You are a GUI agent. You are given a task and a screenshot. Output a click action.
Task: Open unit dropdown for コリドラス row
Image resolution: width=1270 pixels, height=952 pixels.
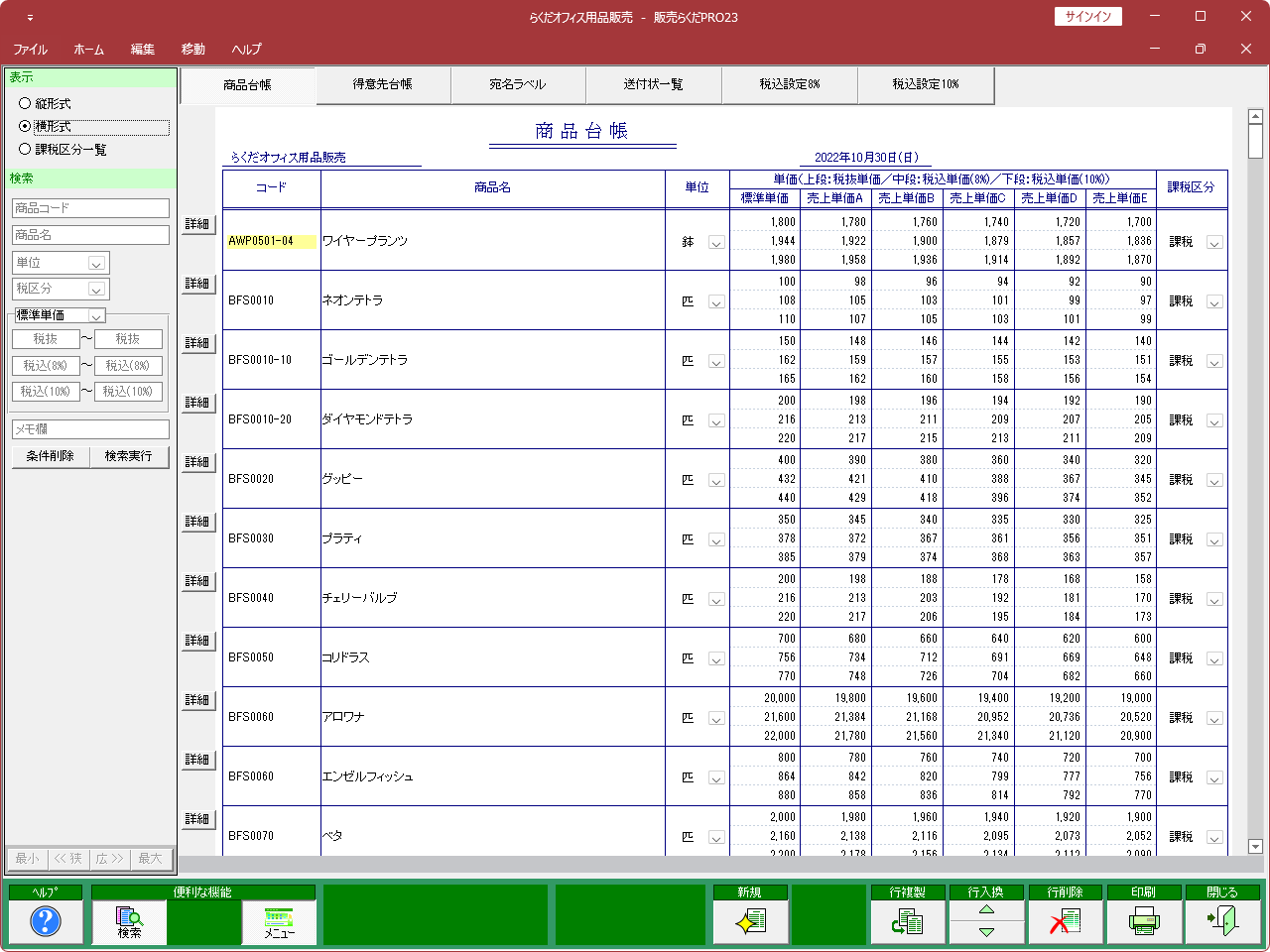tap(716, 658)
